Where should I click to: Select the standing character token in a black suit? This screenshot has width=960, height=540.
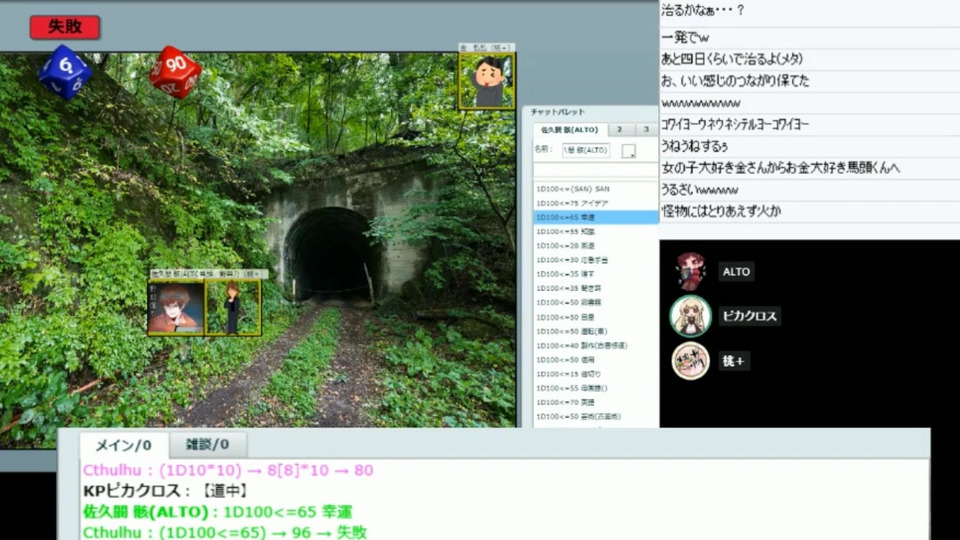pyautogui.click(x=233, y=308)
